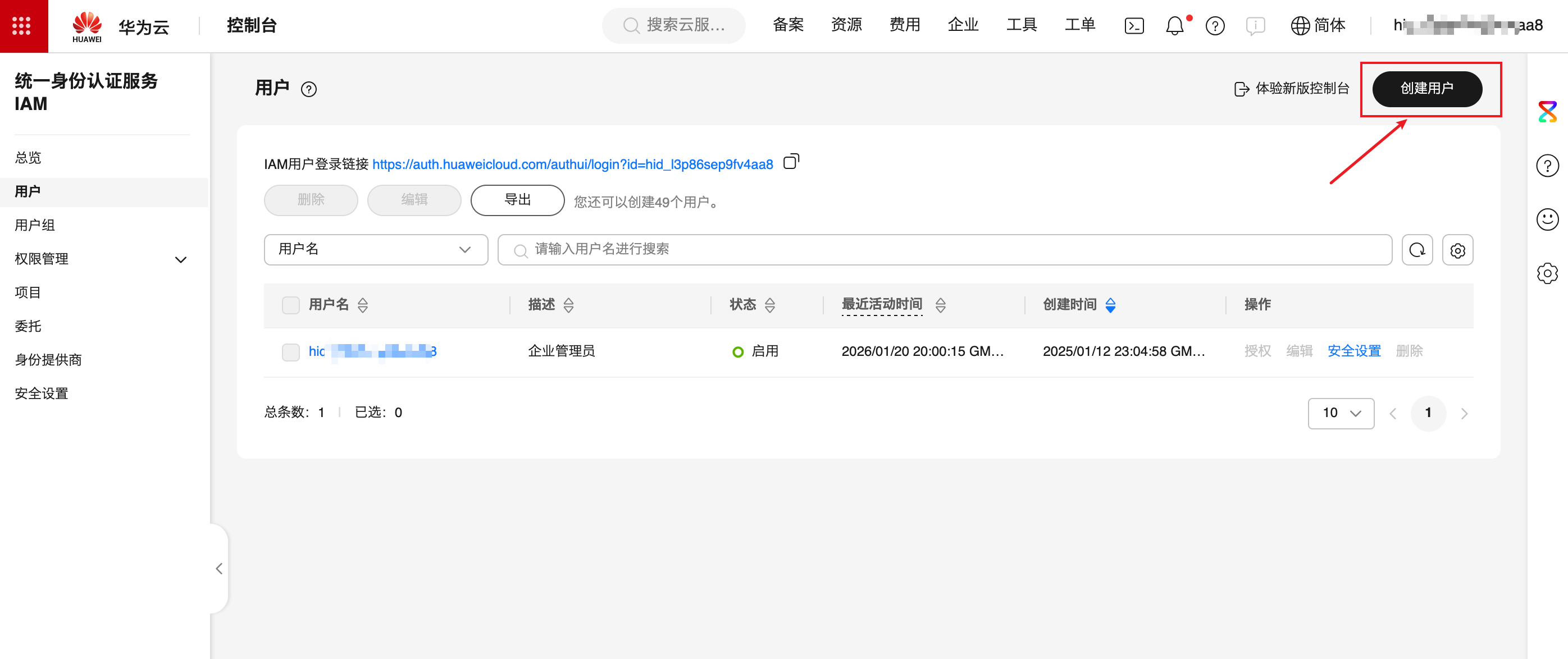
Task: Go to 用户组 in sidebar
Action: tap(35, 225)
